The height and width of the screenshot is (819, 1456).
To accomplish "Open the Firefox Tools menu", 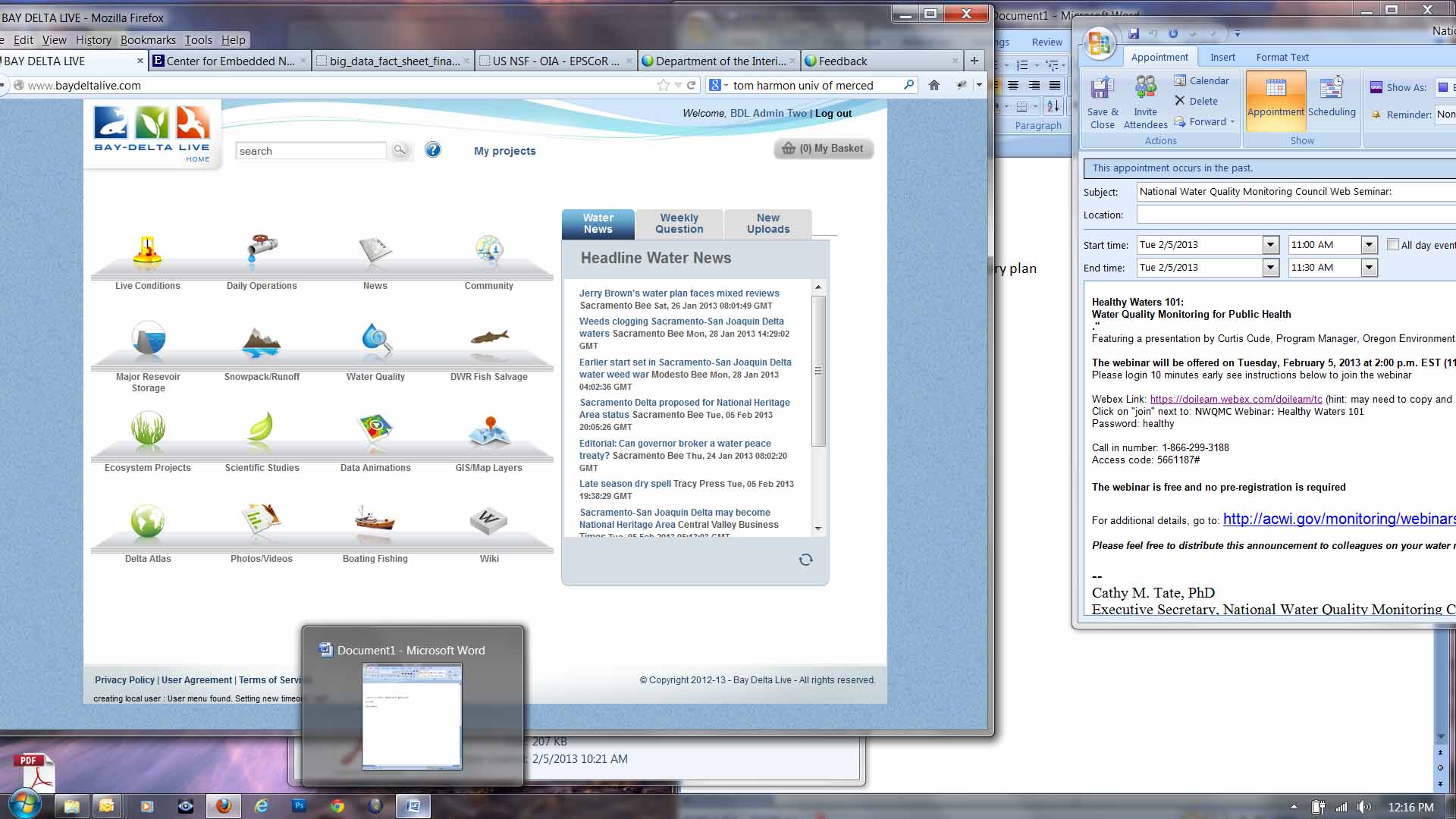I will [198, 40].
